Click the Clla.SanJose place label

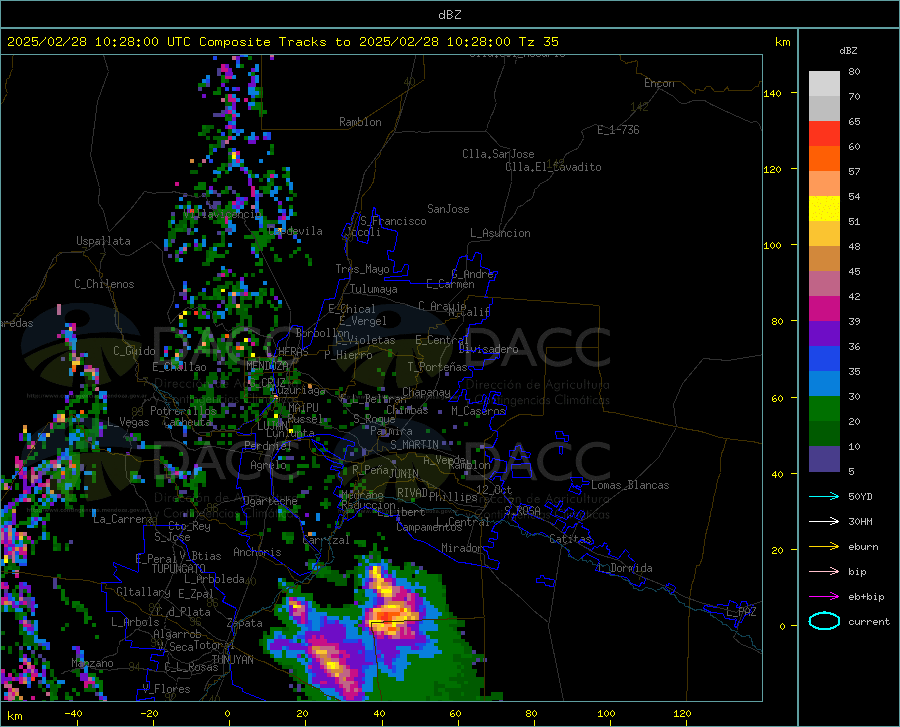click(498, 154)
